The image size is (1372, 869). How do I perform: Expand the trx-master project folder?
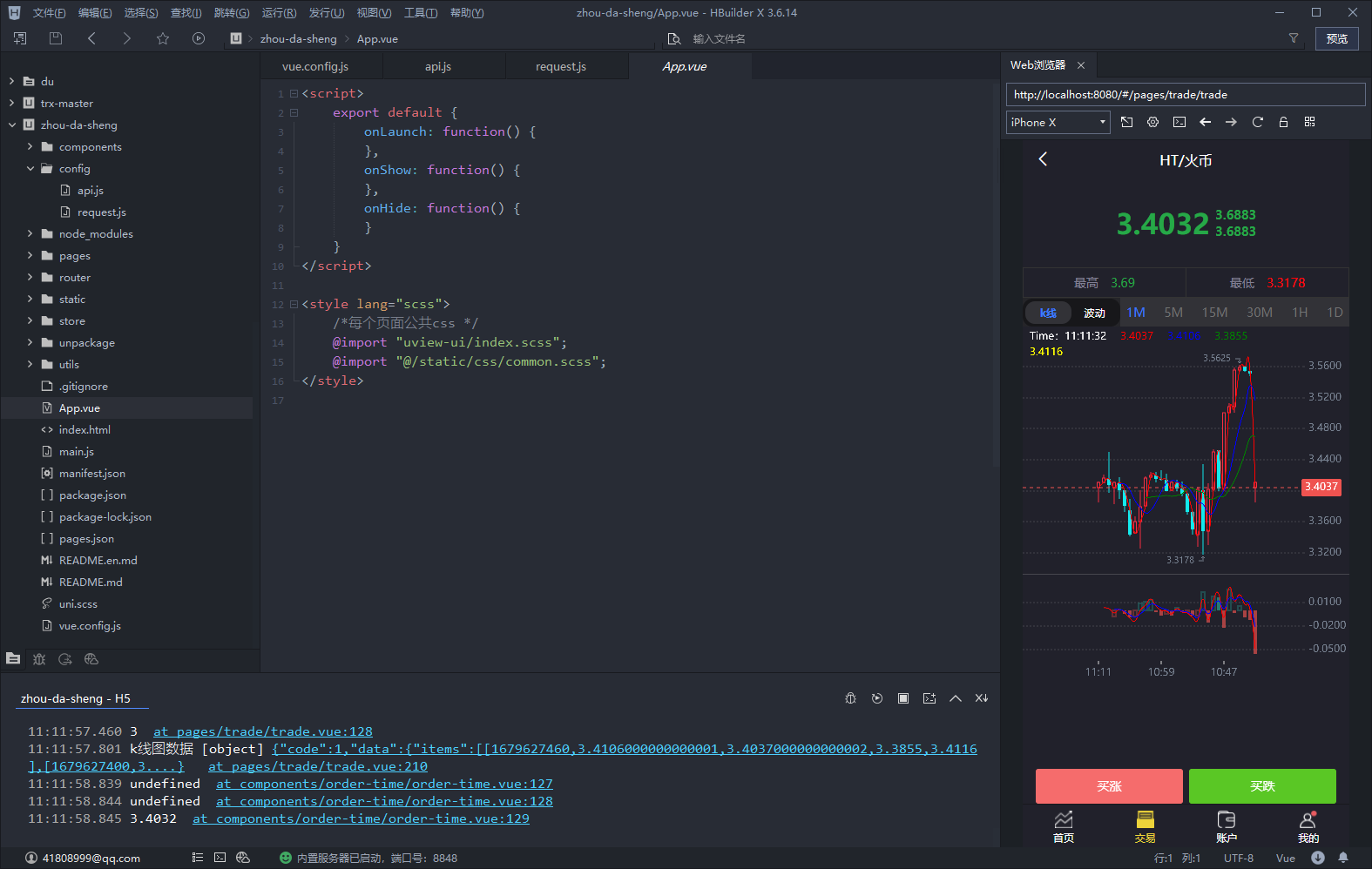click(11, 103)
